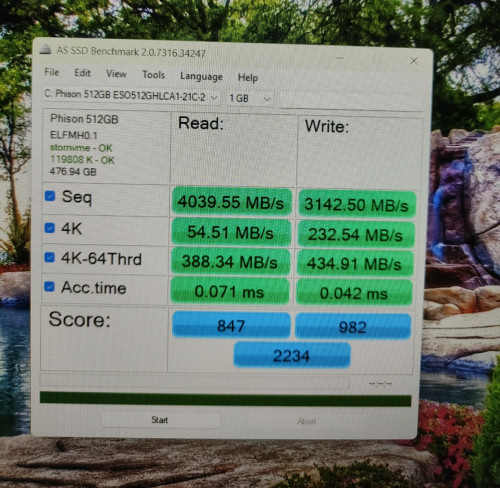Open the Help menu
500x488 pixels.
point(248,78)
